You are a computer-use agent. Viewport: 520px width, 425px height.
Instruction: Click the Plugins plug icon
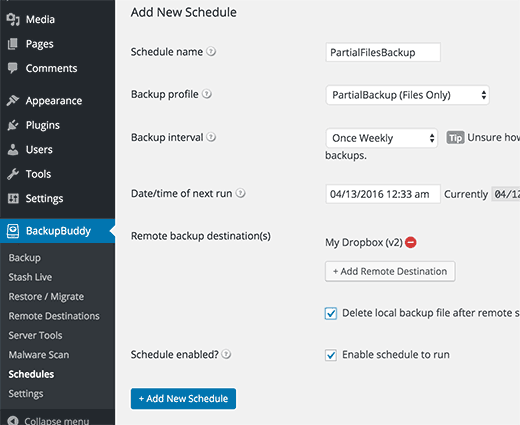pyautogui.click(x=13, y=125)
